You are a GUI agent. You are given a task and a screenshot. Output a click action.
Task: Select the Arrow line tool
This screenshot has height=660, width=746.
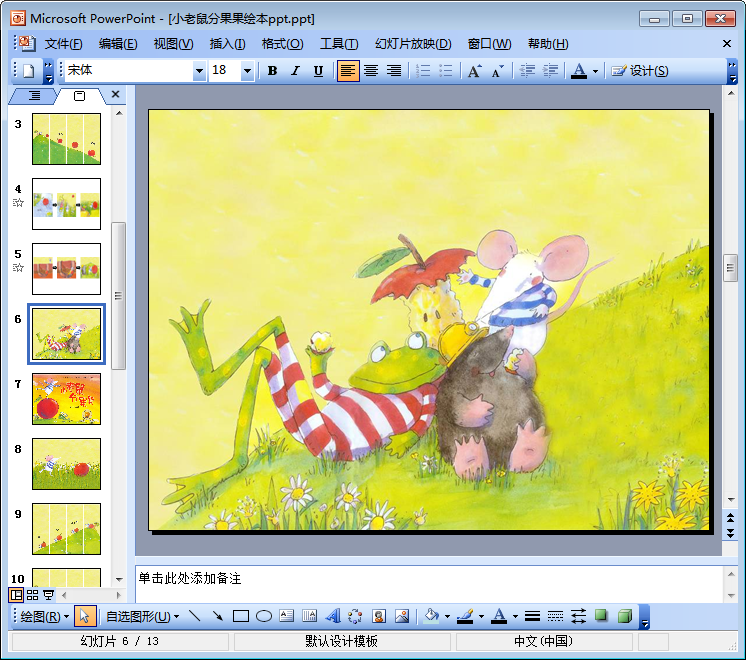point(217,616)
